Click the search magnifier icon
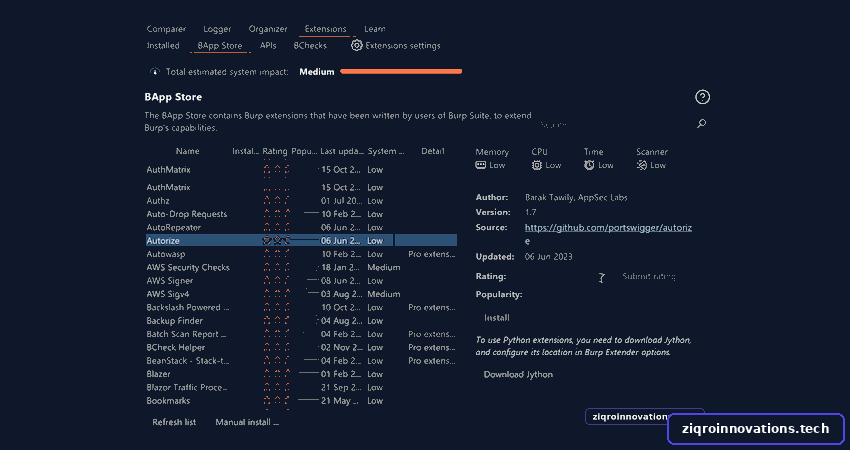Screen dimensions: 850x450 pos(701,124)
